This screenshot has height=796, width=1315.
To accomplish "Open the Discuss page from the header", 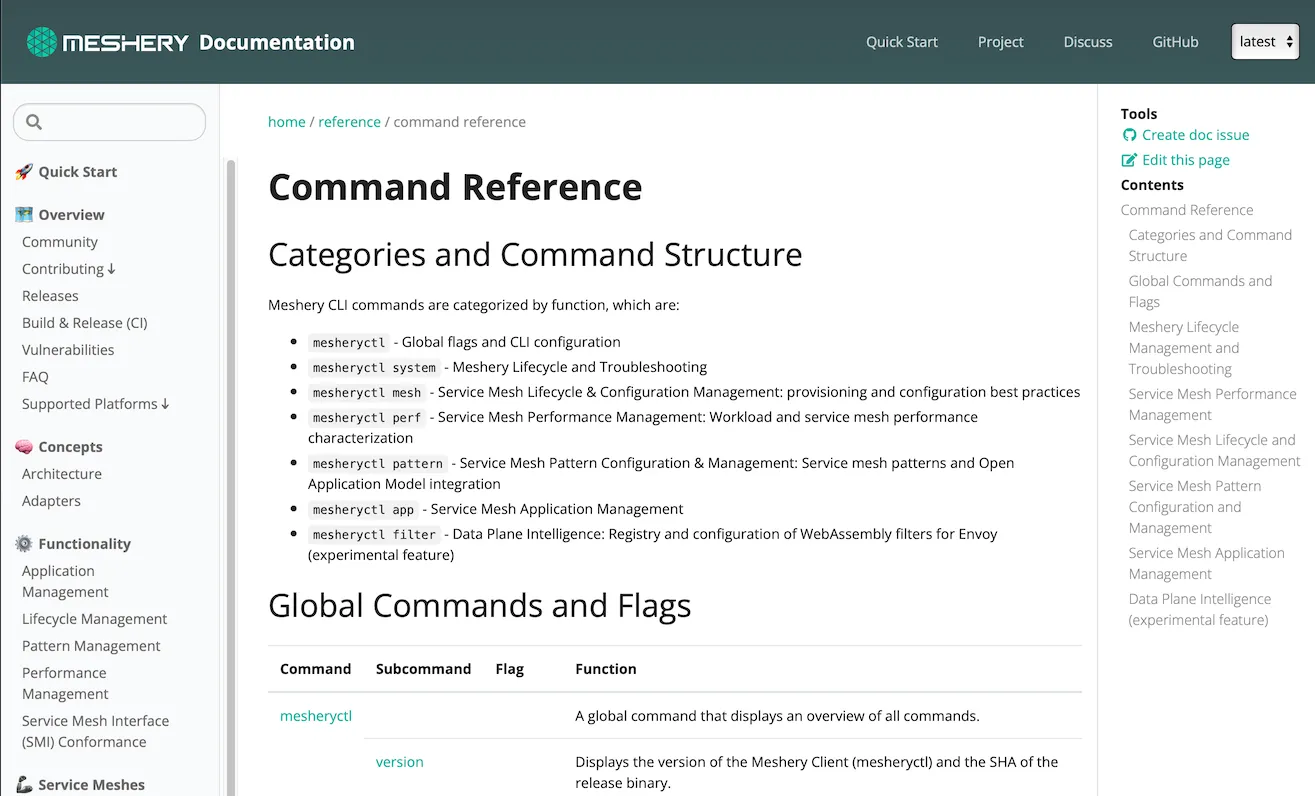I will (1087, 41).
